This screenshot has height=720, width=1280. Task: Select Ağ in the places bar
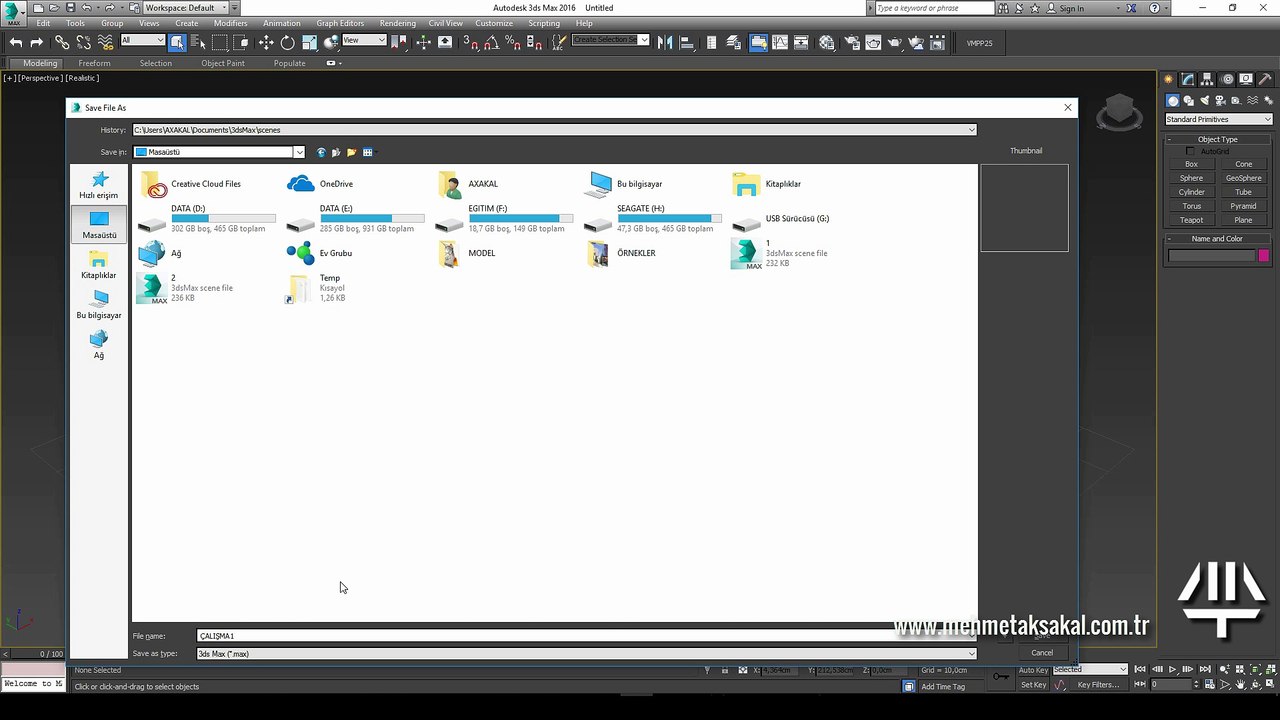[99, 345]
